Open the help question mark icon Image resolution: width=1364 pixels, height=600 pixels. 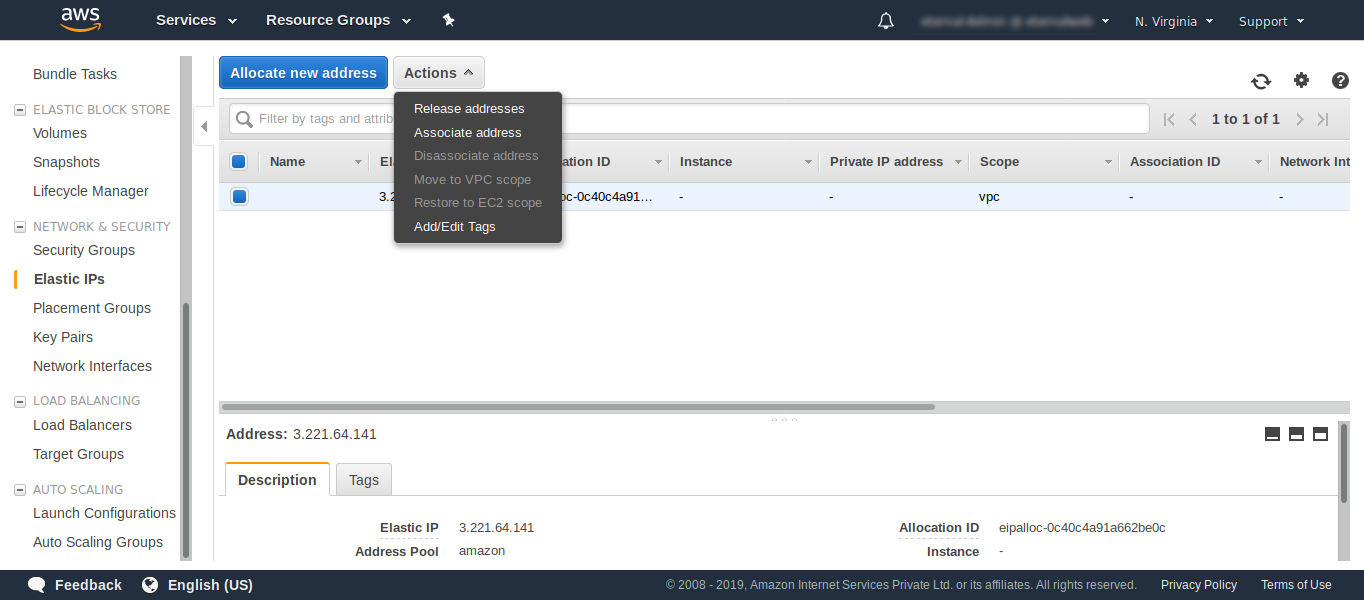(x=1341, y=81)
